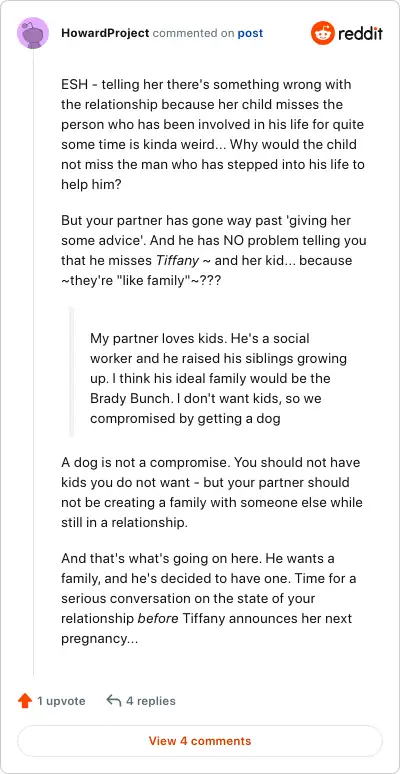Click the "View 4 comments" button

coord(200,741)
